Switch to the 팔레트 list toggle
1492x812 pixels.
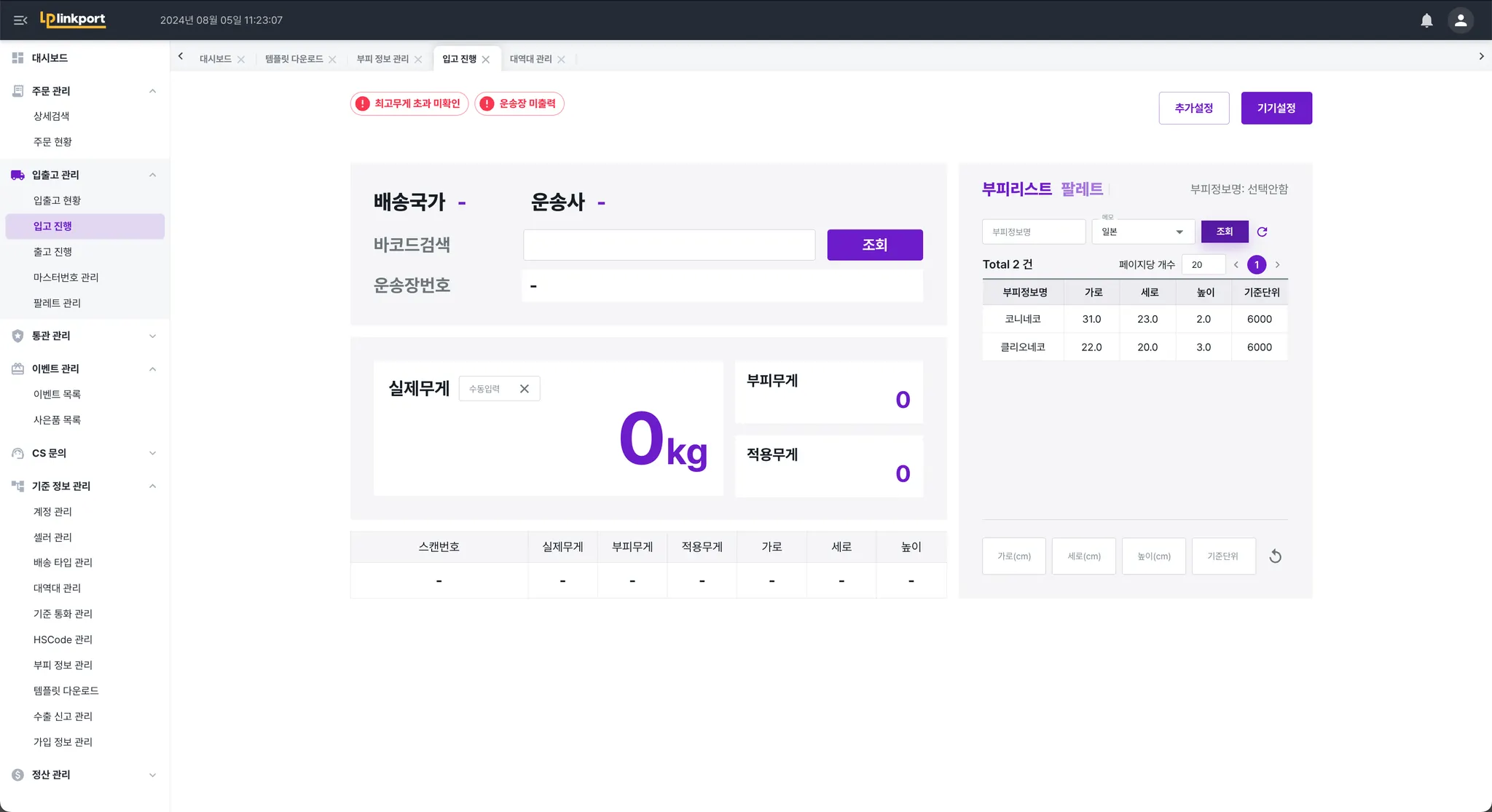[x=1081, y=189]
